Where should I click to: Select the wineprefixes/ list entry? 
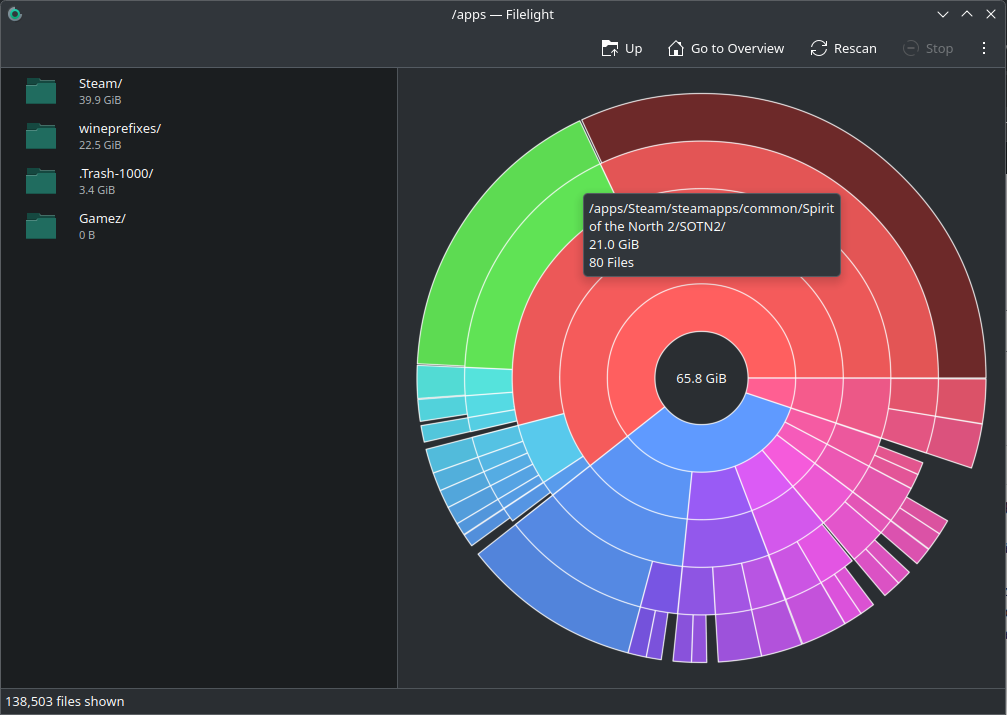click(x=119, y=129)
